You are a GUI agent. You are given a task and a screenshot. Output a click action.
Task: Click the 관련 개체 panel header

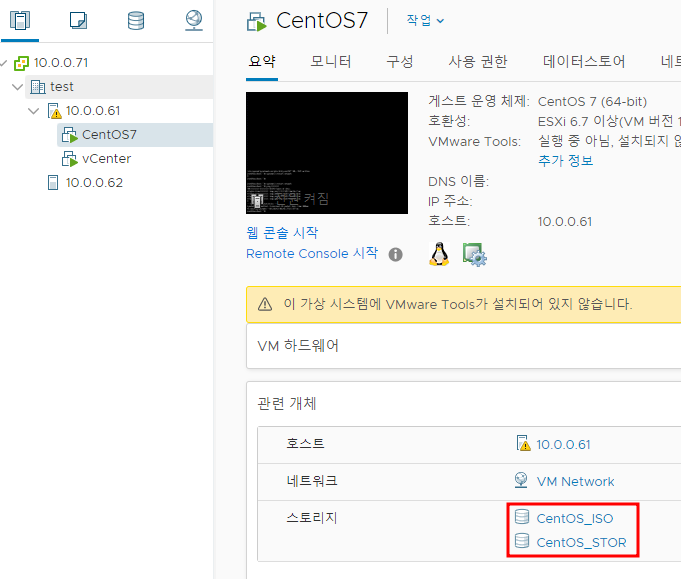click(x=287, y=404)
